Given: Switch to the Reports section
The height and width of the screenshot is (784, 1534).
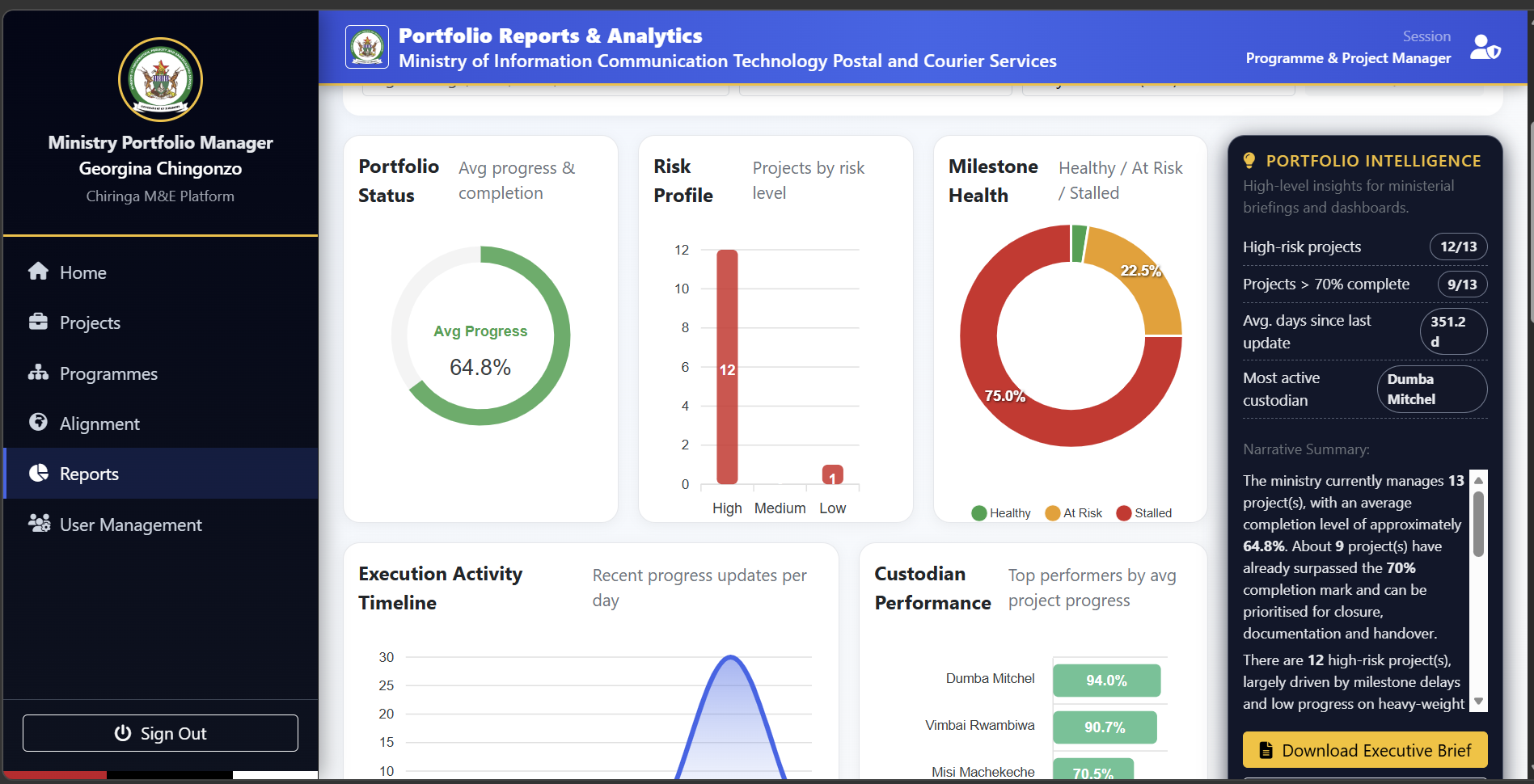Looking at the screenshot, I should point(88,474).
